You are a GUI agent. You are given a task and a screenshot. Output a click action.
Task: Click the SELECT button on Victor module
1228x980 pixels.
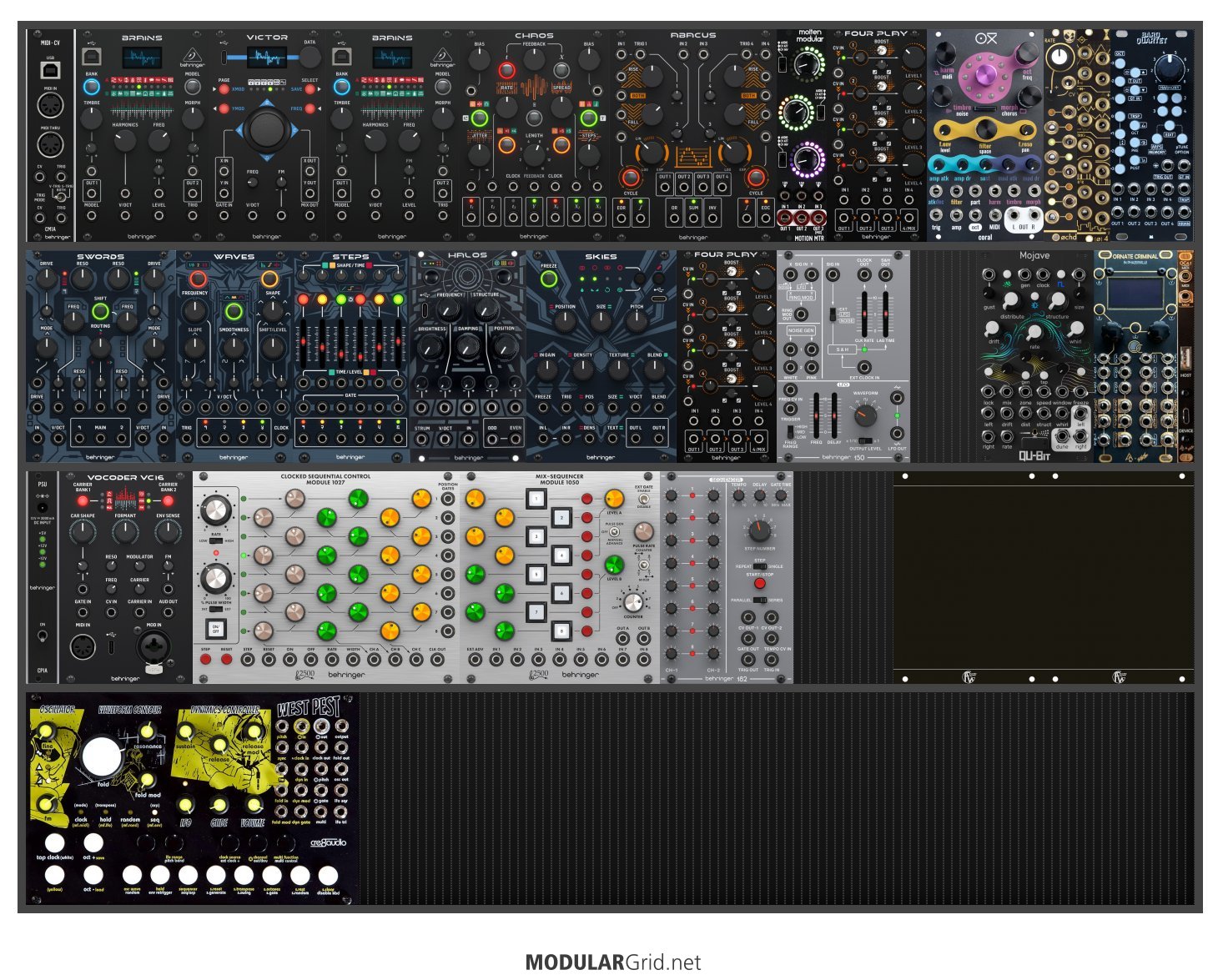310,89
